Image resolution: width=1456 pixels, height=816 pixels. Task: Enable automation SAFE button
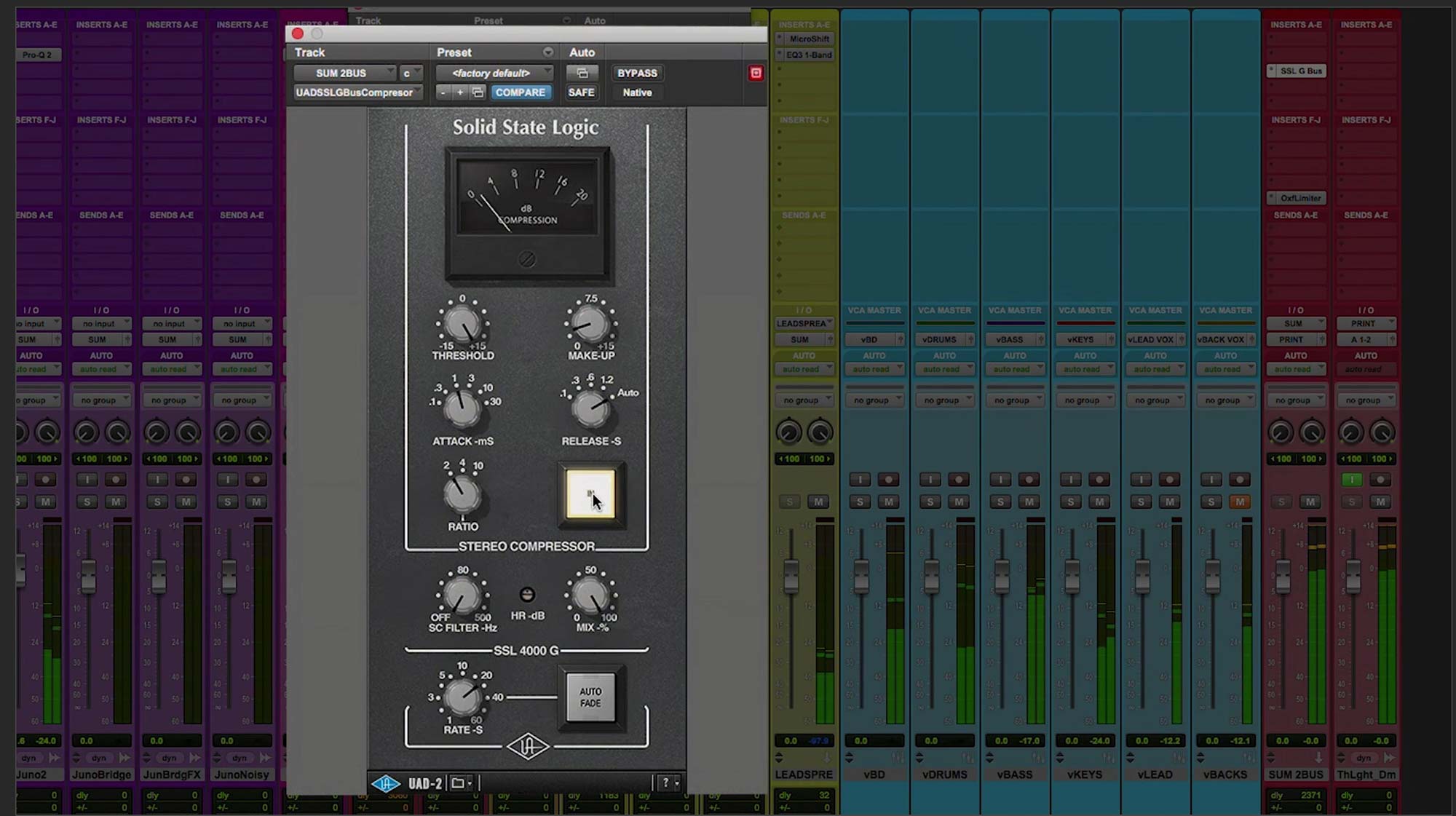click(x=581, y=92)
